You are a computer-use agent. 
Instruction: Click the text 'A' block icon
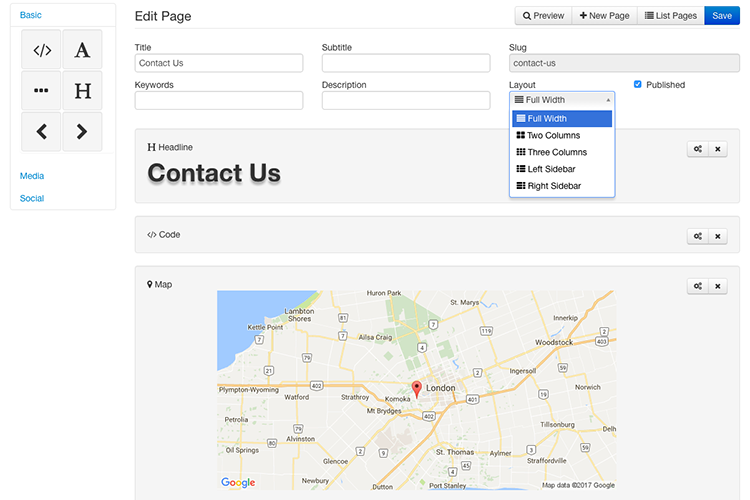pyautogui.click(x=82, y=50)
